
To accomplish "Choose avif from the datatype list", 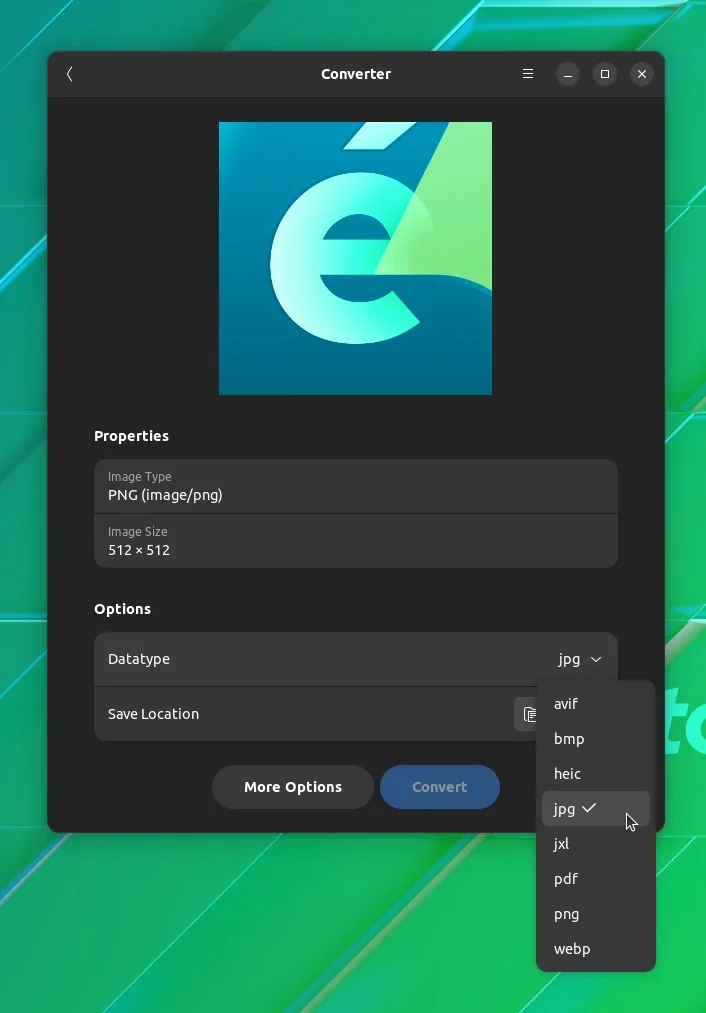I will pyautogui.click(x=596, y=704).
